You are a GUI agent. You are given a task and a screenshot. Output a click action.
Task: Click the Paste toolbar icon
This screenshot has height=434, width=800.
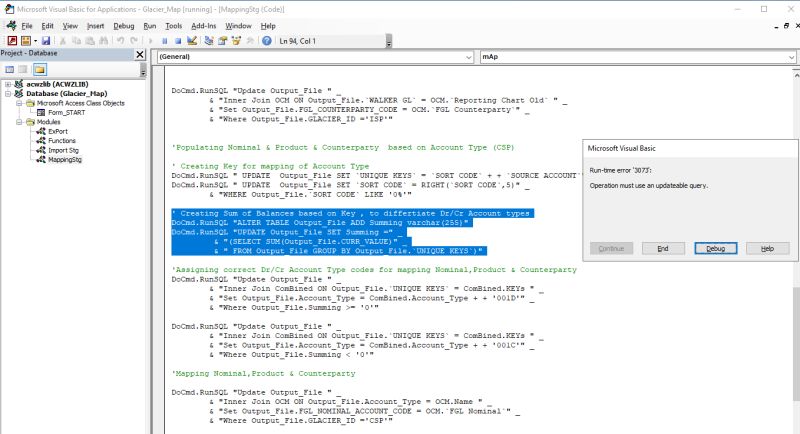90,41
